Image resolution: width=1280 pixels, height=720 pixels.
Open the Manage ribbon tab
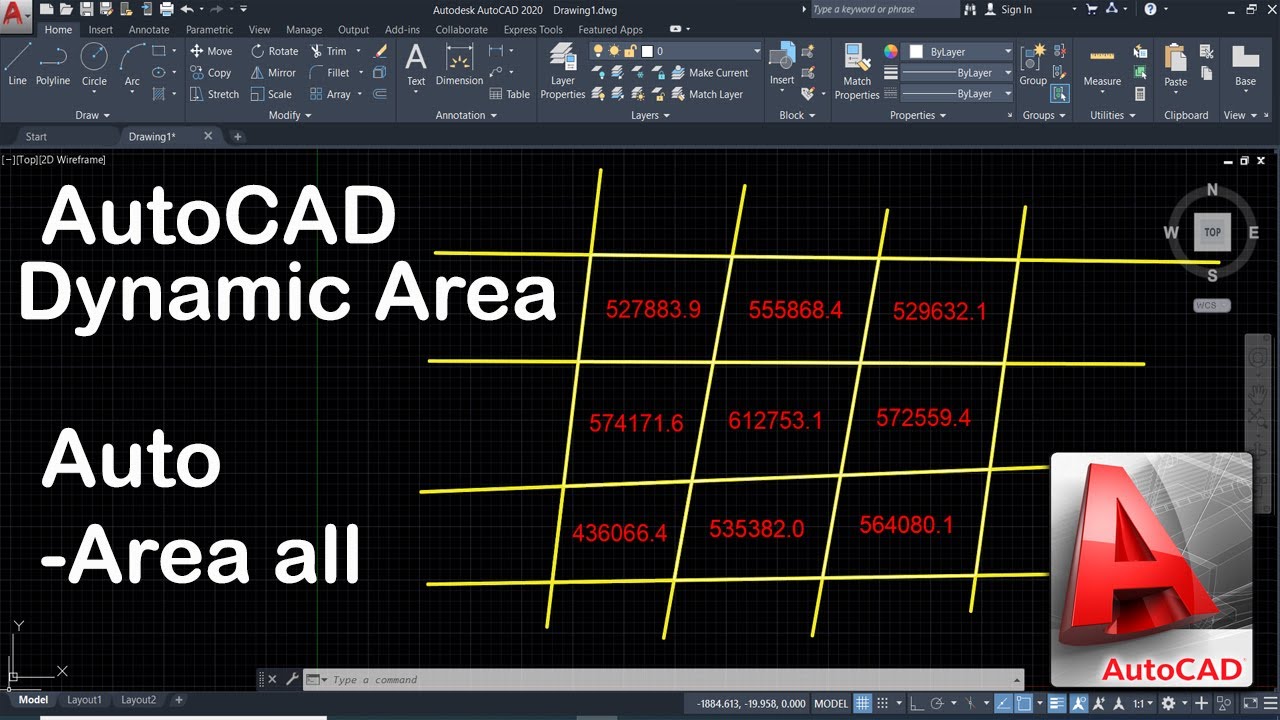(304, 30)
